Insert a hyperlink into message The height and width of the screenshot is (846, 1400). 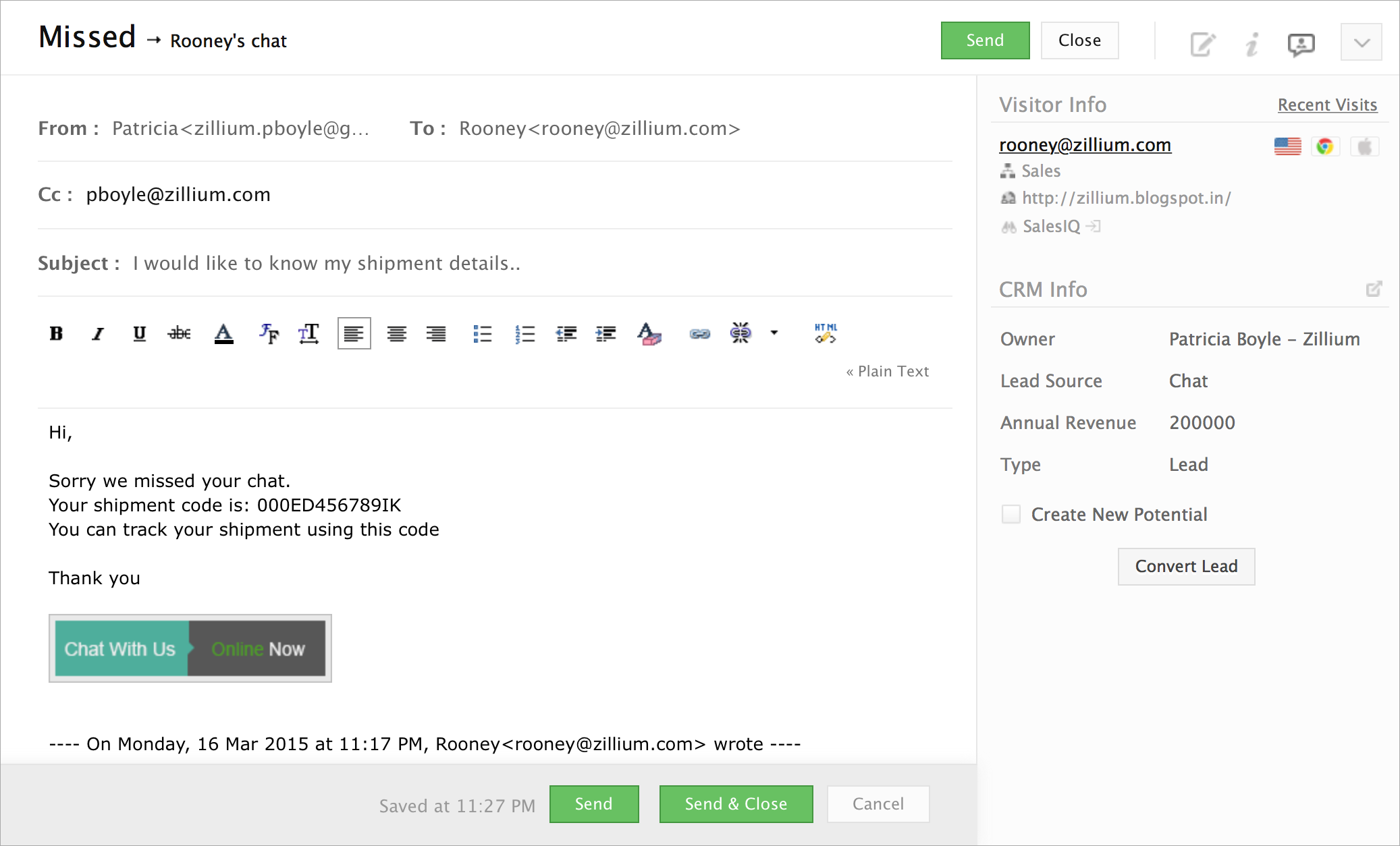click(x=700, y=333)
